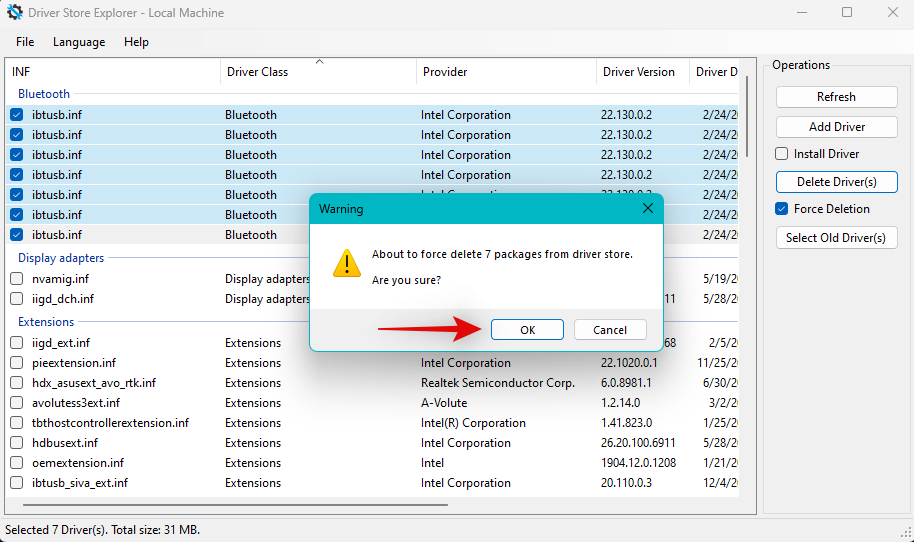Close the Warning dialog with X
Screen dimensions: 914x542
[x=648, y=208]
